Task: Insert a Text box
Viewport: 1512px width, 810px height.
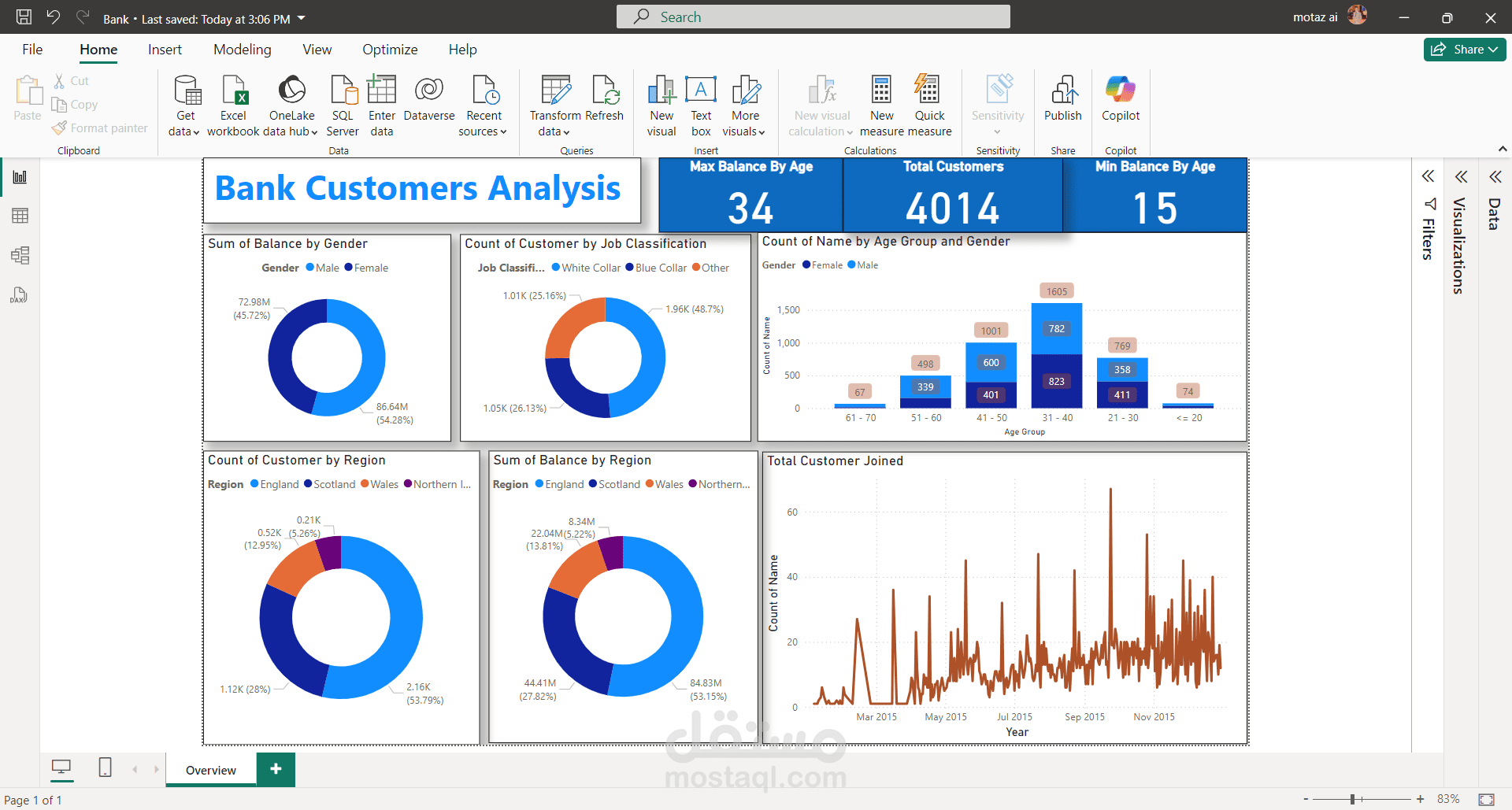Action: [x=700, y=104]
